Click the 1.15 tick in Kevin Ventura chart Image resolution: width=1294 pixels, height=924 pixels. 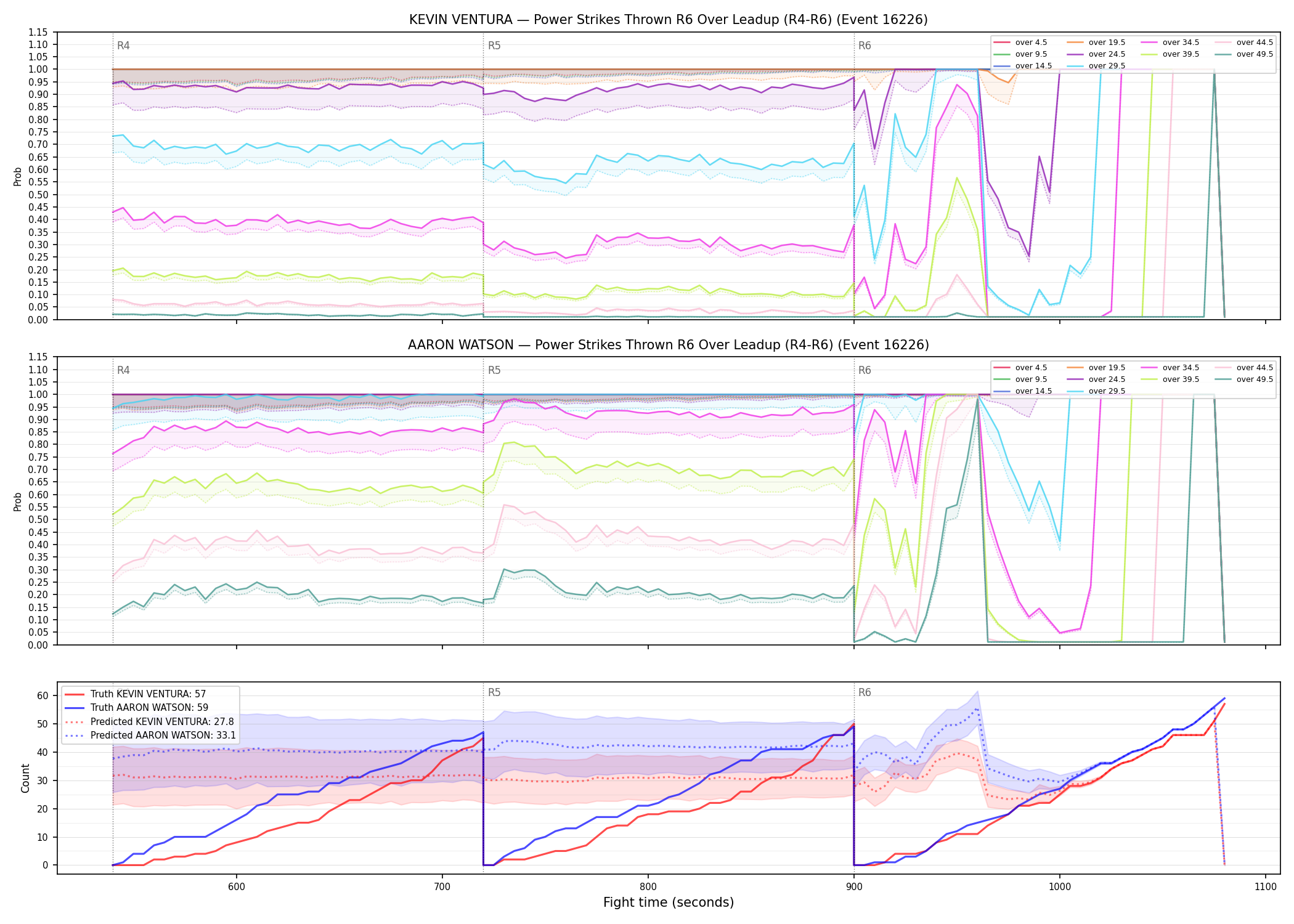(x=38, y=32)
